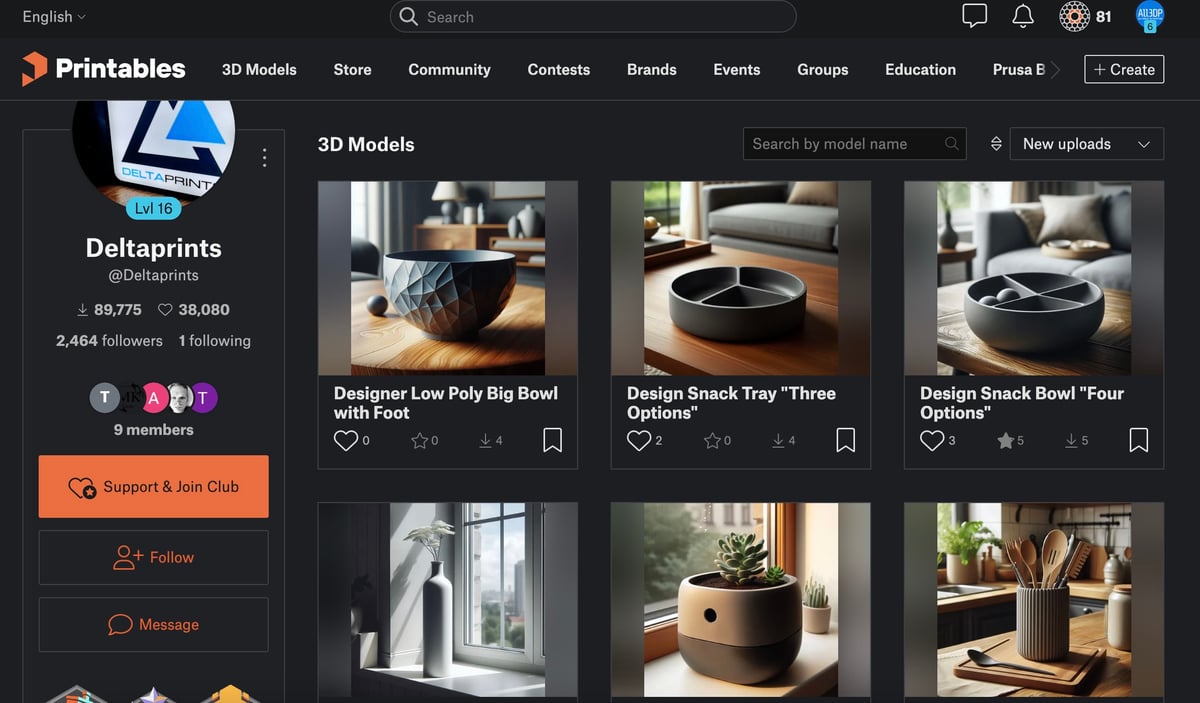
Task: Open the succulent planter model thumbnail
Action: pyautogui.click(x=740, y=600)
